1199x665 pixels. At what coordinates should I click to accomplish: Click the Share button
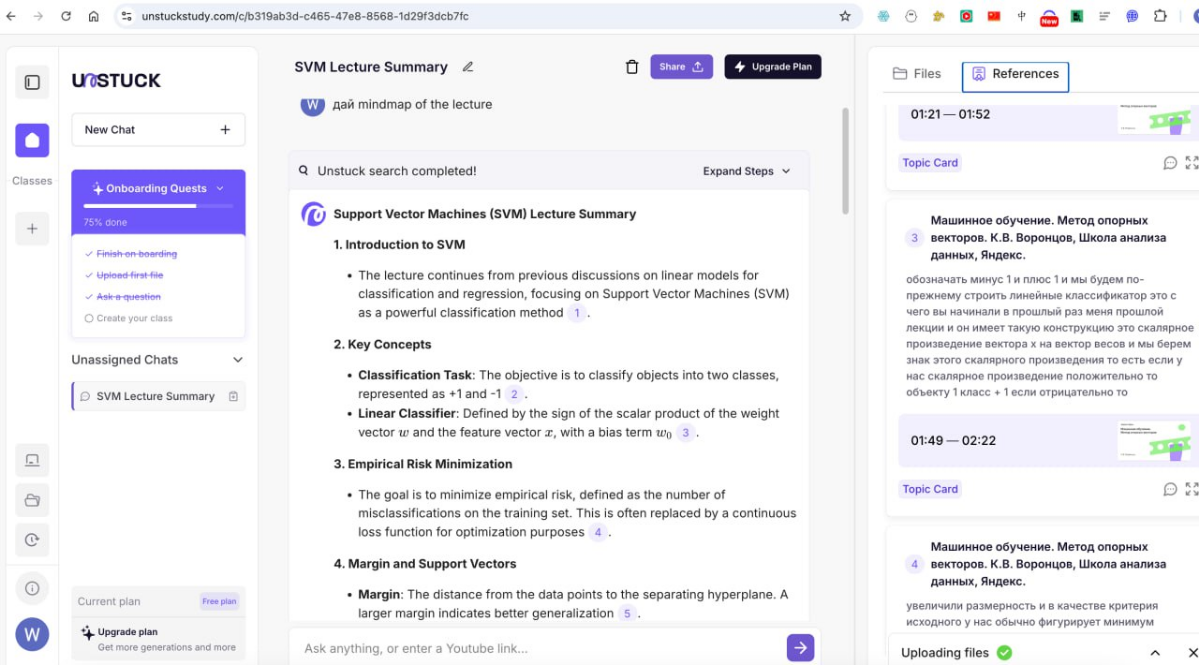pos(681,67)
